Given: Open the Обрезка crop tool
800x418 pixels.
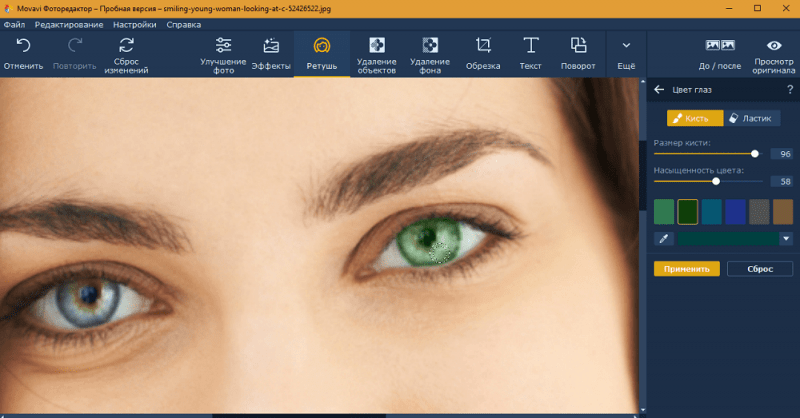Looking at the screenshot, I should [x=483, y=46].
